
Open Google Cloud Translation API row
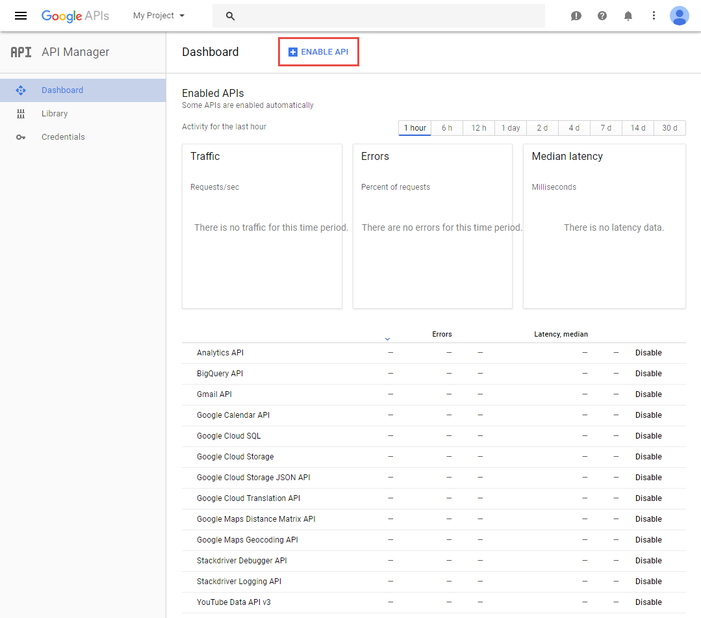[434, 498]
